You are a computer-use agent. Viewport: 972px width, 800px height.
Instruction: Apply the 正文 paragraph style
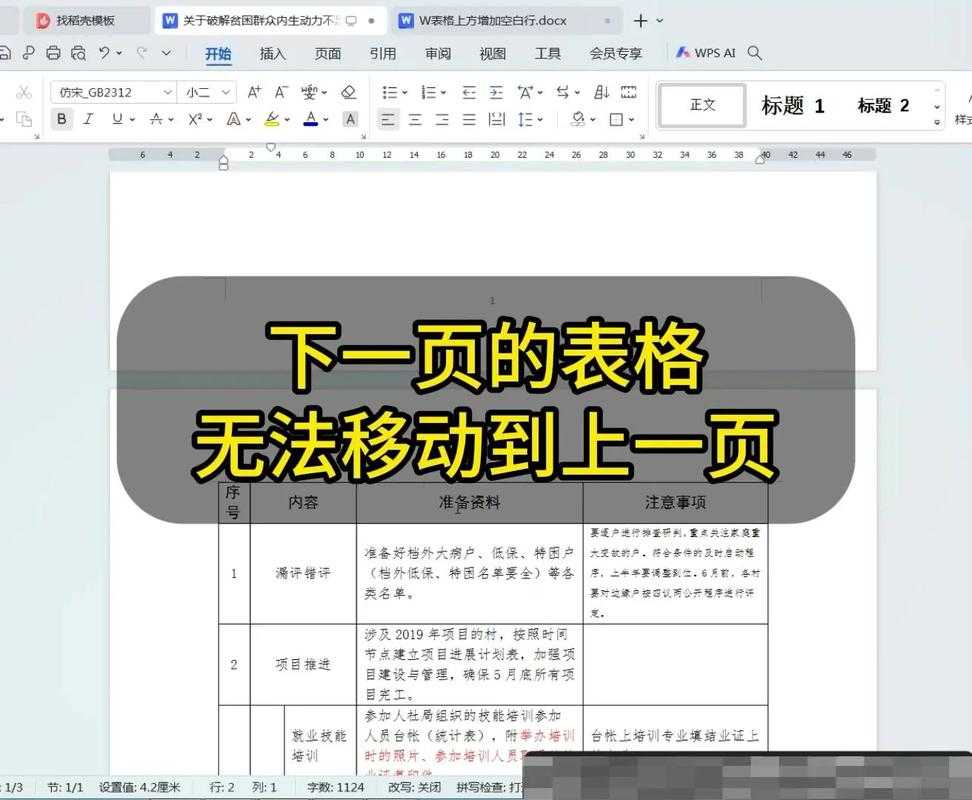(703, 104)
